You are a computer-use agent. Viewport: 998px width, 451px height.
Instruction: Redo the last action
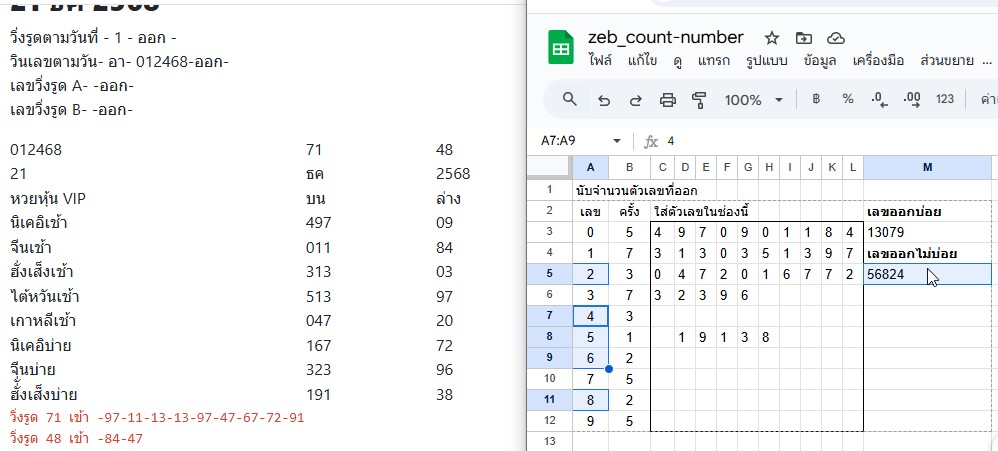click(x=635, y=99)
